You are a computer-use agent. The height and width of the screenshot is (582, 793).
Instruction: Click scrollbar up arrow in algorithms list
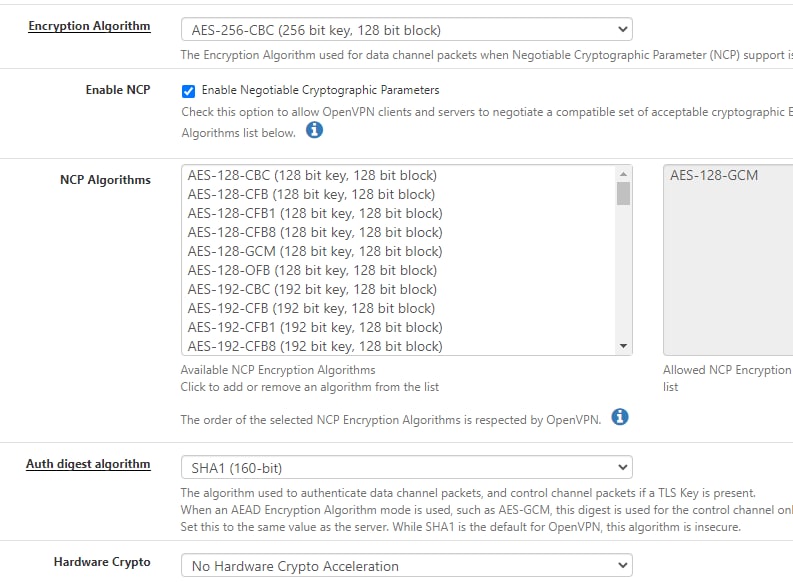pyautogui.click(x=623, y=174)
